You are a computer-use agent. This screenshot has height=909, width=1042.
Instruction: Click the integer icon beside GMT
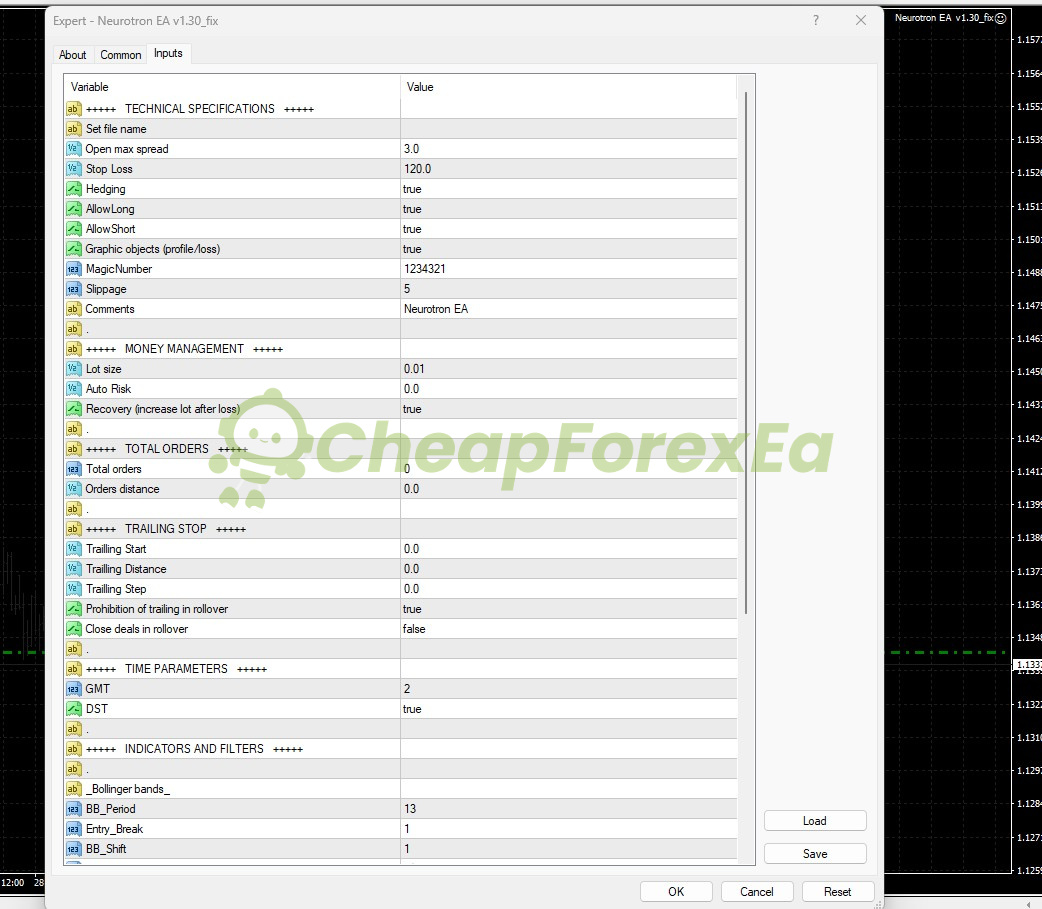[x=74, y=689]
